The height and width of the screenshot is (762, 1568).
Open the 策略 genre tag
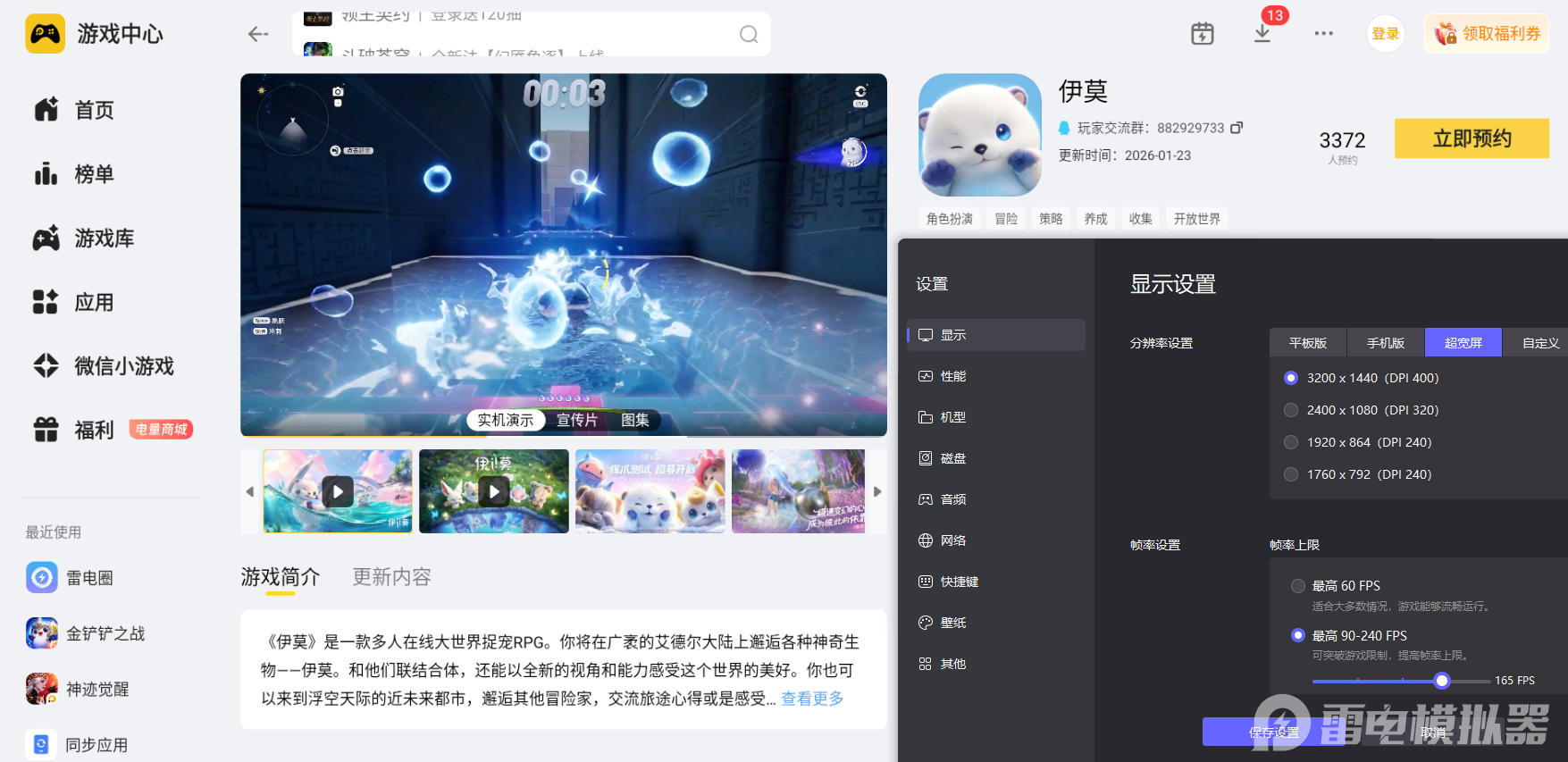tap(1052, 219)
